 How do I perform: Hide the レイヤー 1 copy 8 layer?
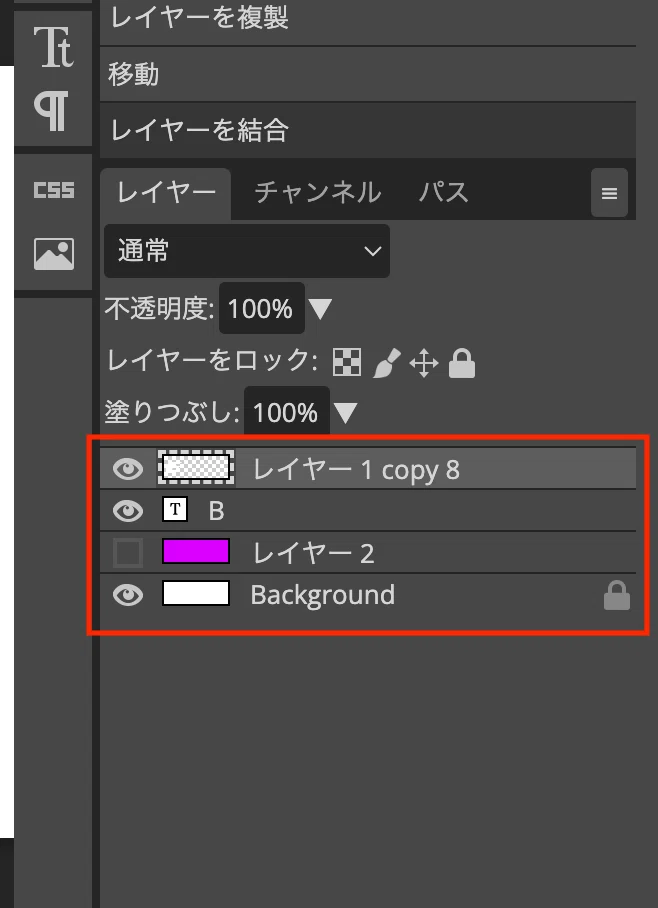[128, 468]
